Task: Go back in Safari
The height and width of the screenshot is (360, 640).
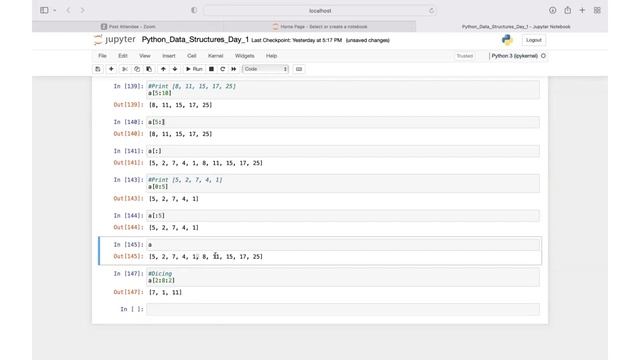Action: pos(68,10)
